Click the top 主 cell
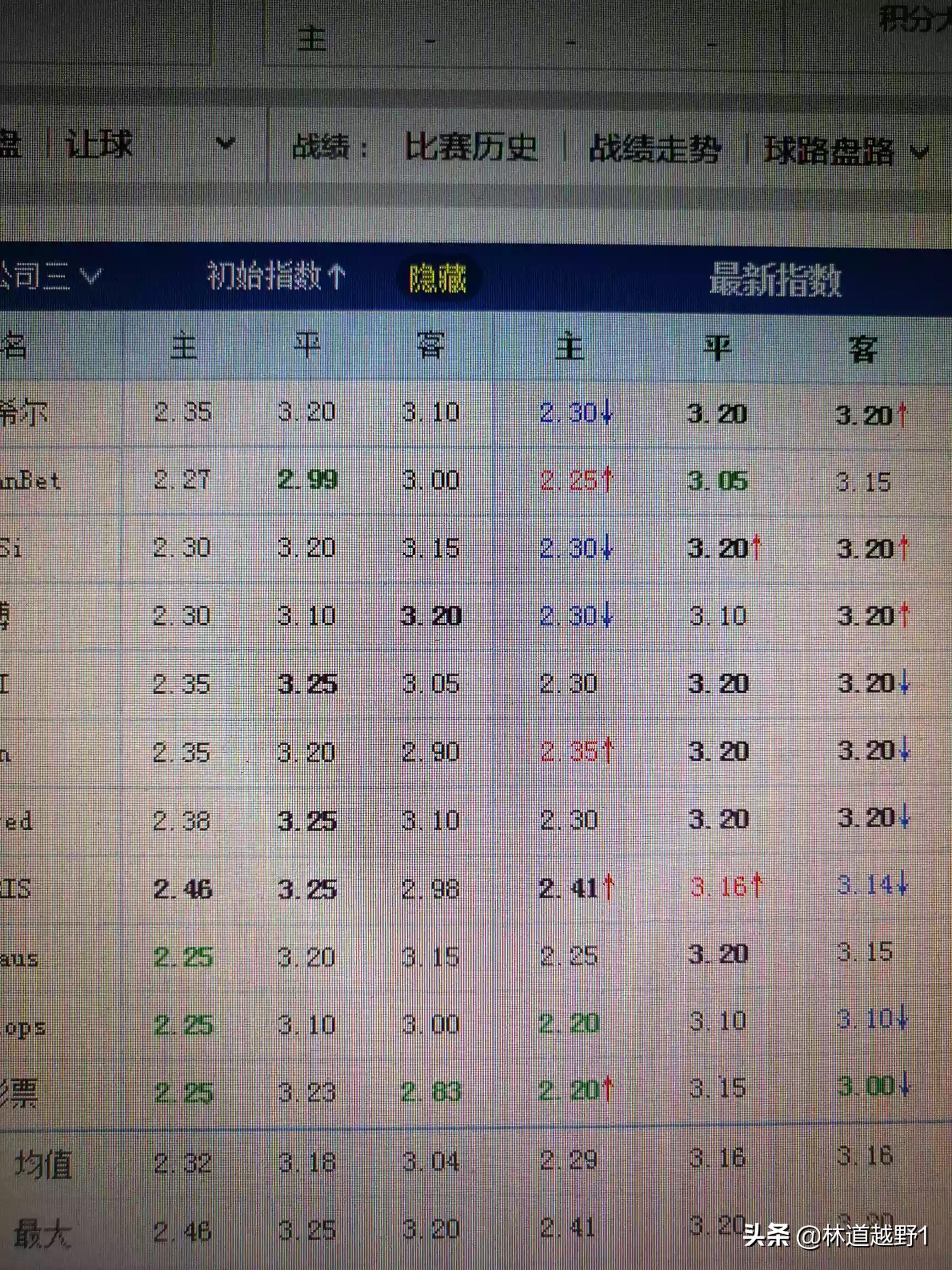 pyautogui.click(x=312, y=39)
